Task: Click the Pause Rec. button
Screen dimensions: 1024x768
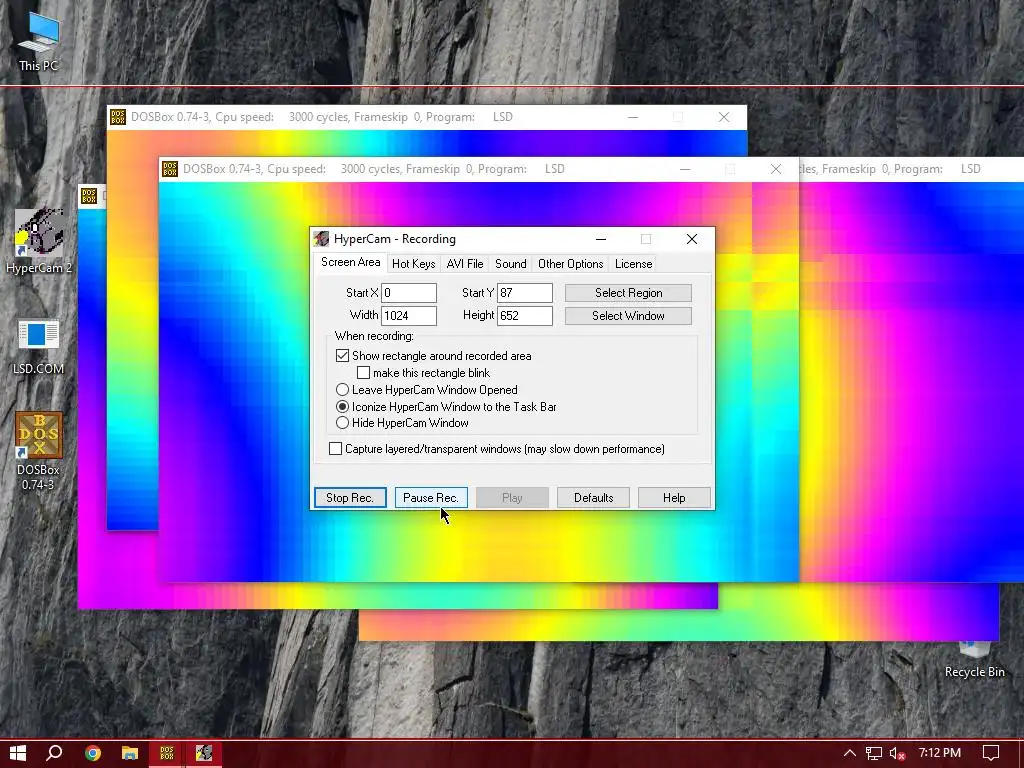Action: [431, 498]
